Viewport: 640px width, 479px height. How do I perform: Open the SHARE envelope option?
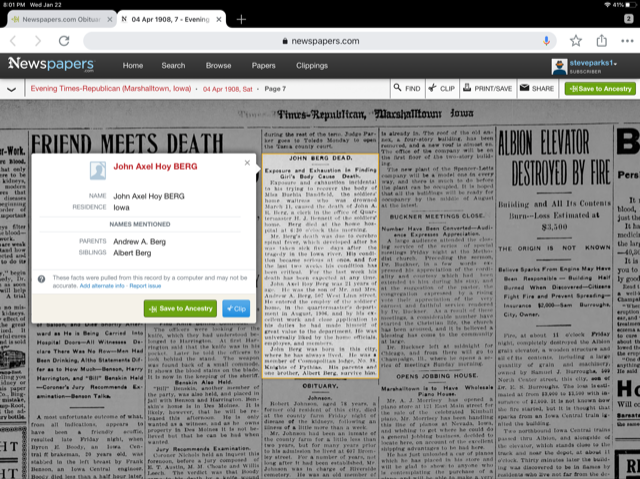[537, 89]
